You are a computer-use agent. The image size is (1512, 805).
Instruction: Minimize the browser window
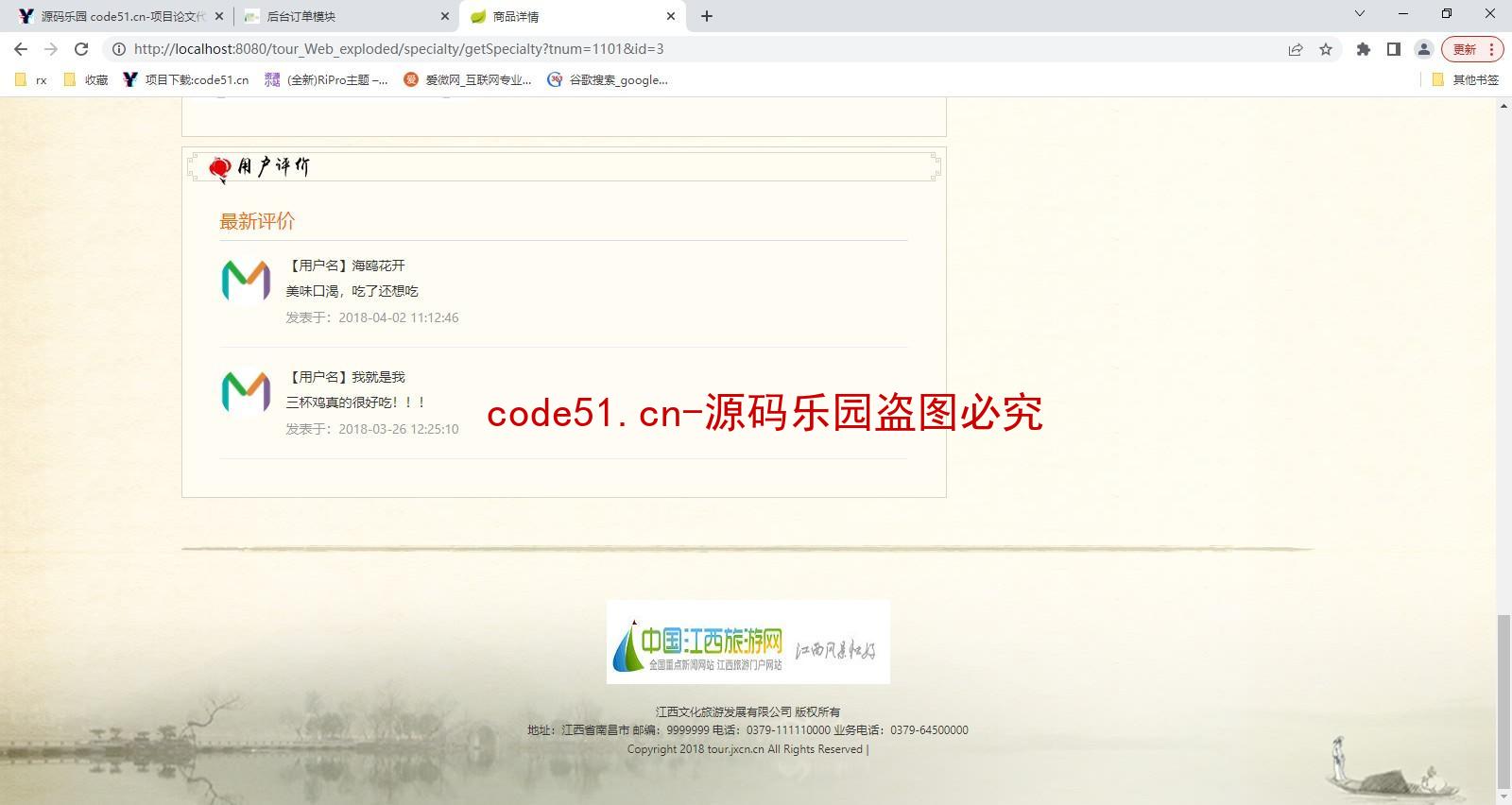1403,13
